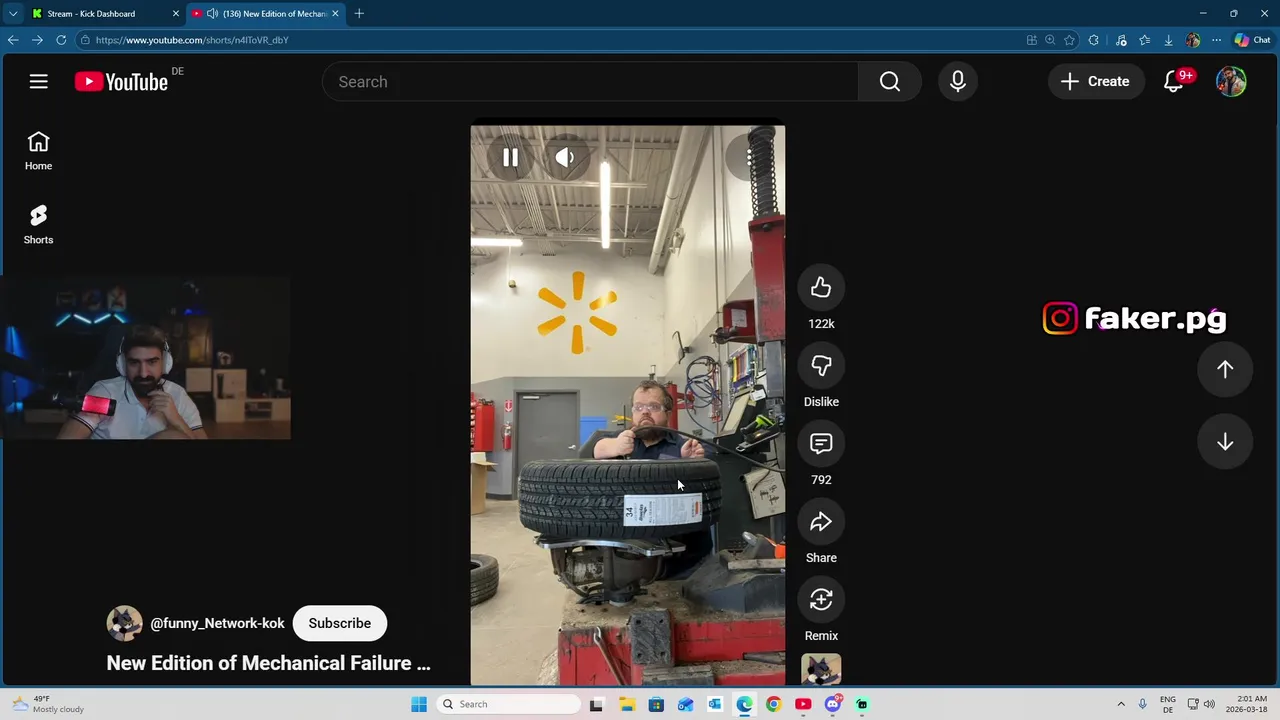The image size is (1280, 720).
Task: Open browser downloads
Action: (1168, 40)
